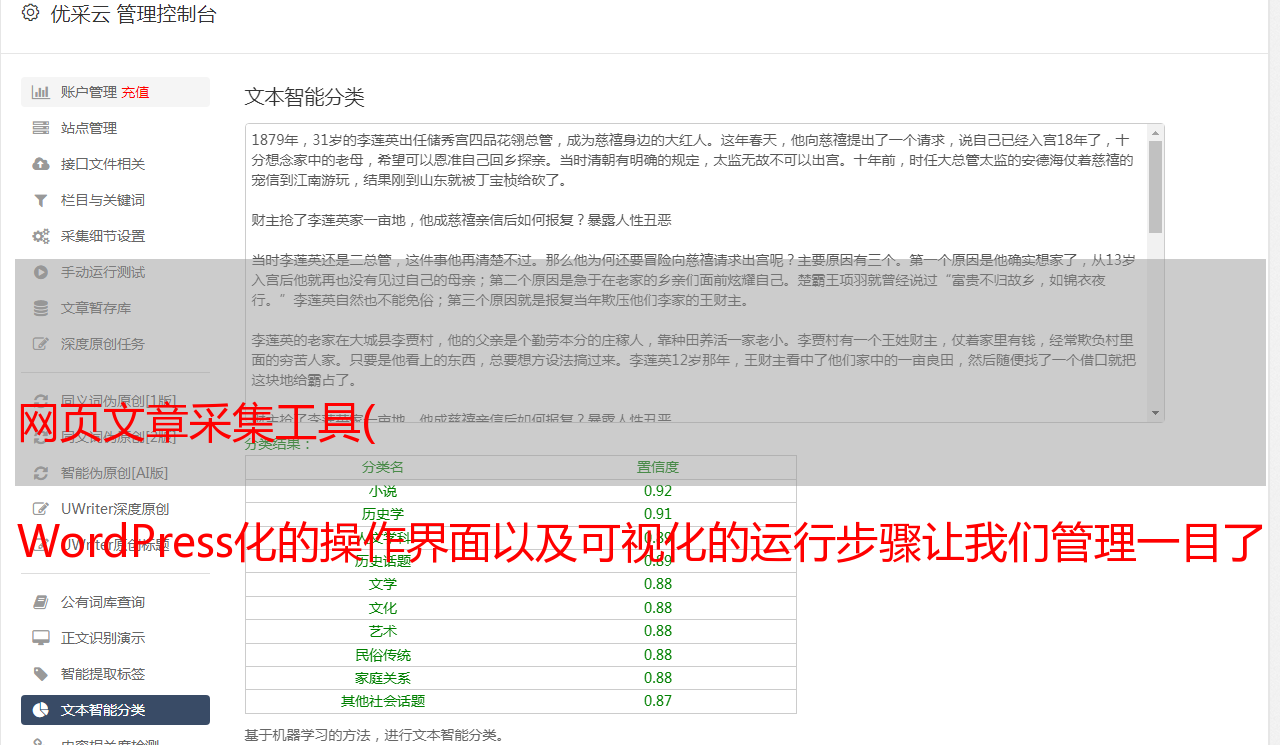Click the text area scrollbar down arrow

[x=1155, y=413]
